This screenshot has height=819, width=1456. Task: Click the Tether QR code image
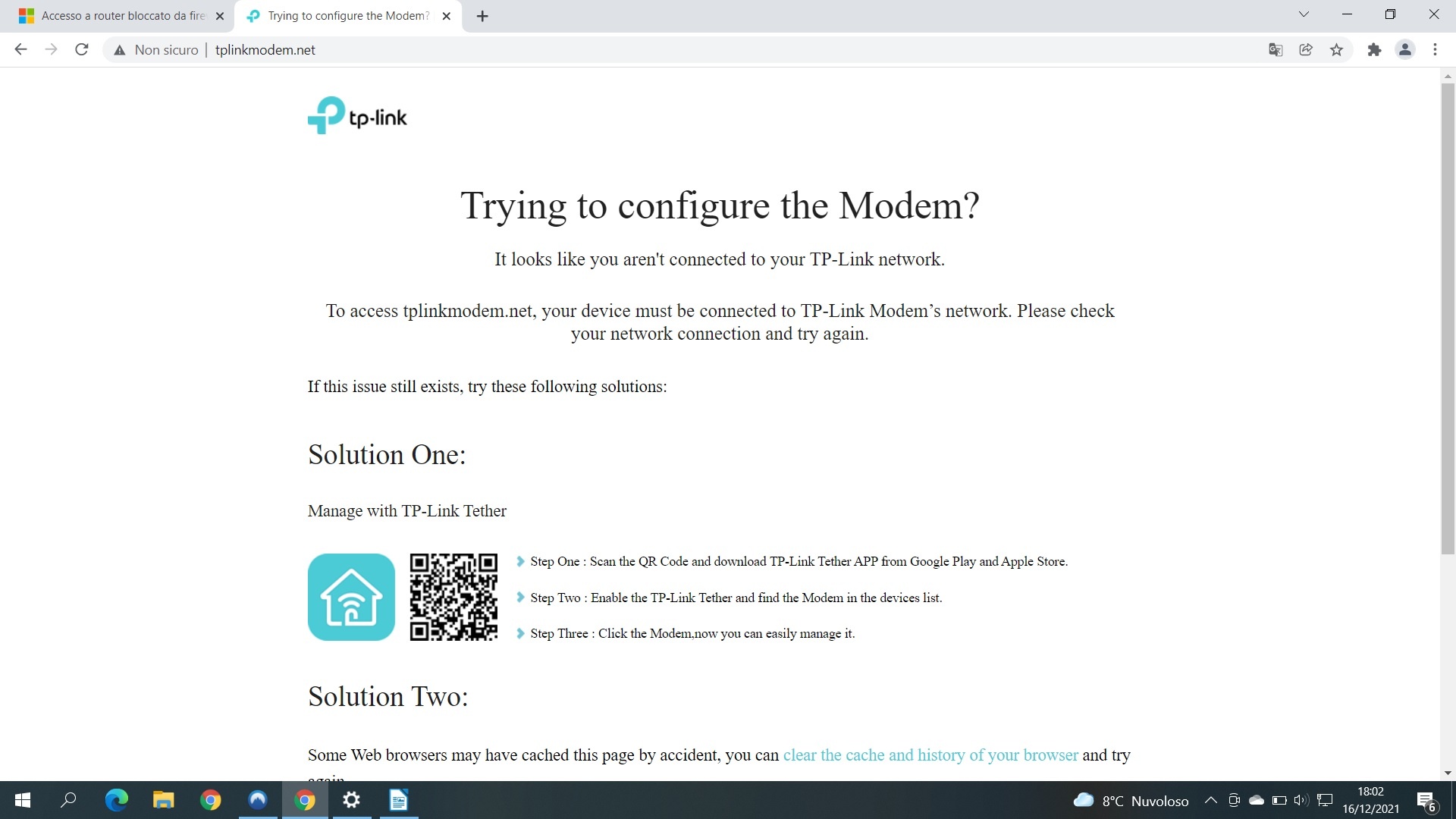click(453, 597)
